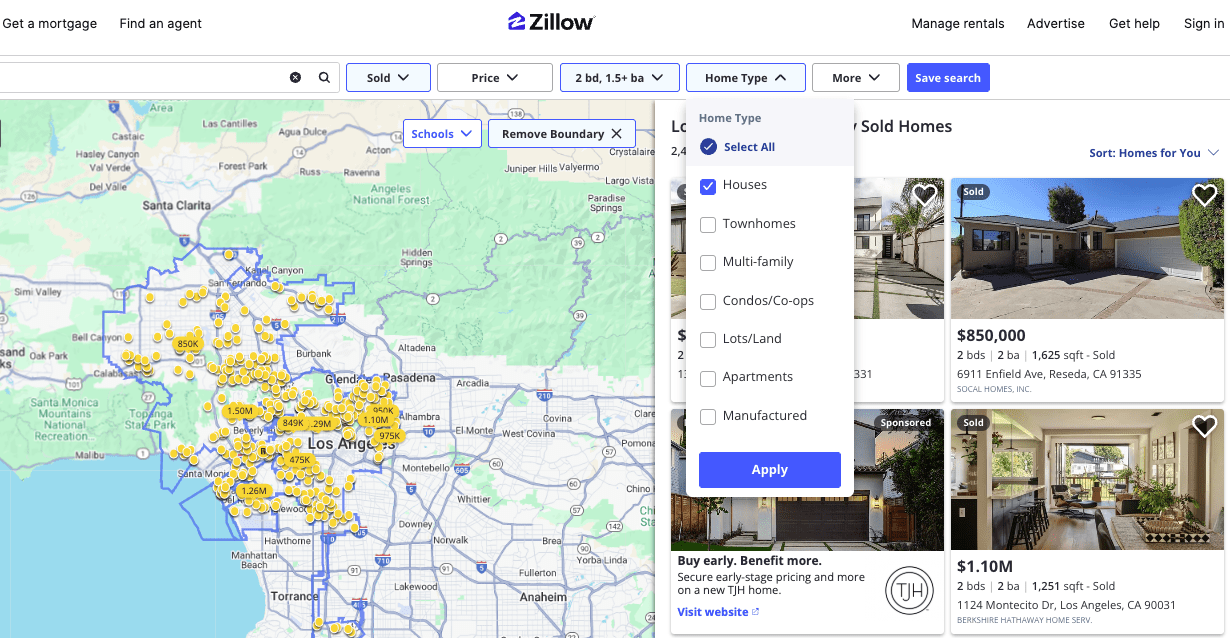
Task: Check the Condos/Co-ops option
Action: pyautogui.click(x=708, y=301)
